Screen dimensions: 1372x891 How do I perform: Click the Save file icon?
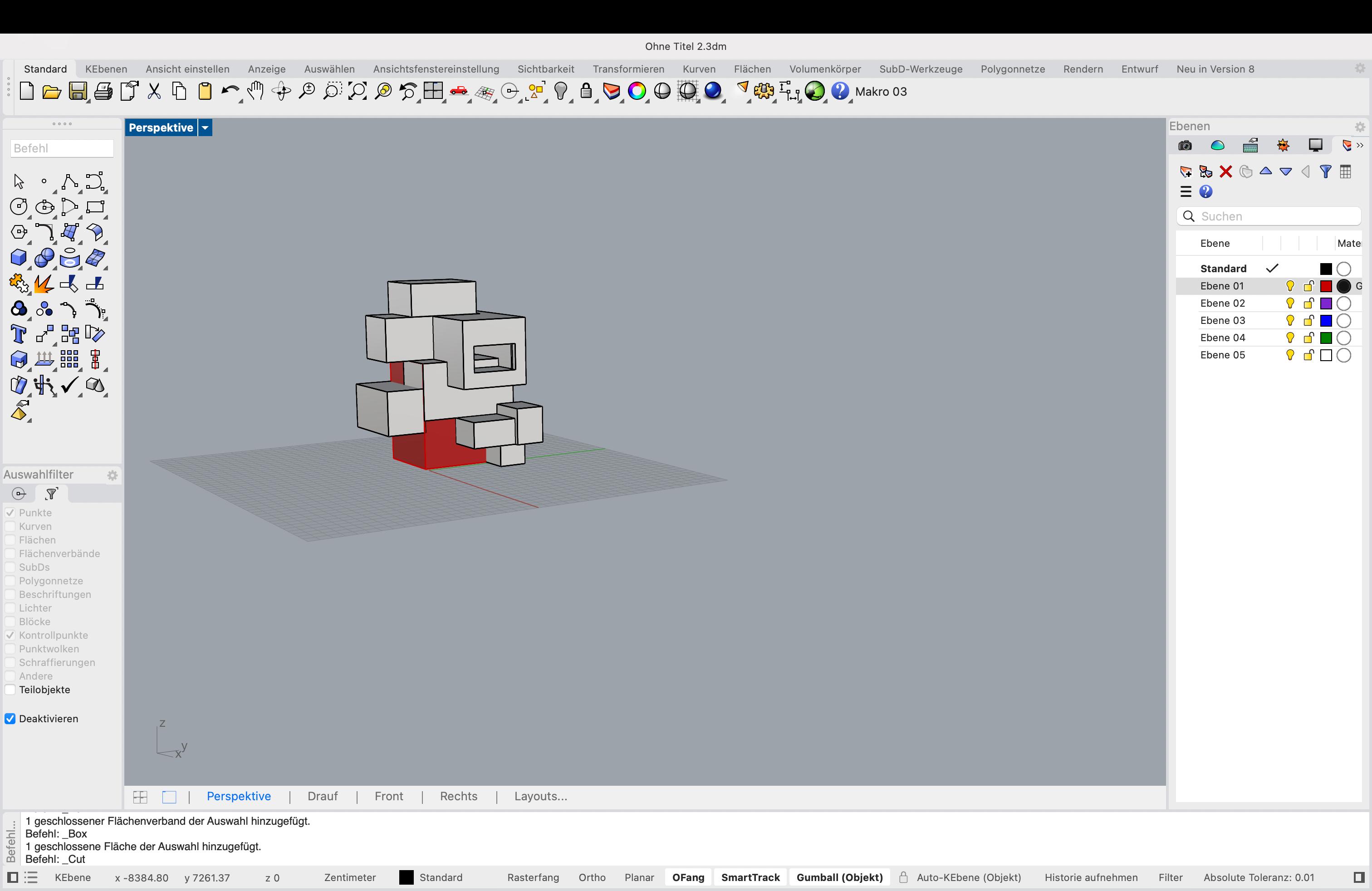pos(77,92)
